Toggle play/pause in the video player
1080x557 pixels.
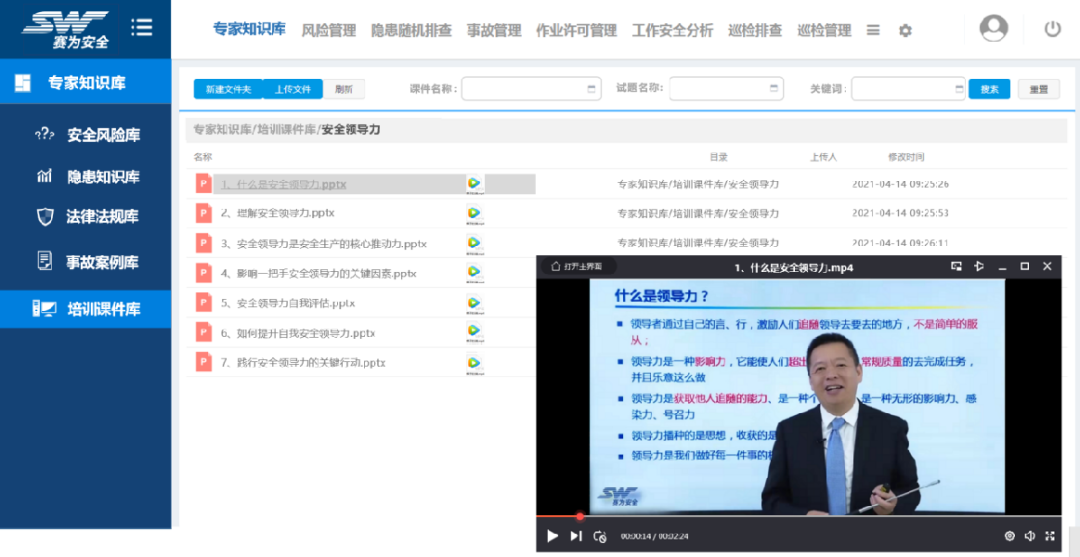pyautogui.click(x=552, y=536)
